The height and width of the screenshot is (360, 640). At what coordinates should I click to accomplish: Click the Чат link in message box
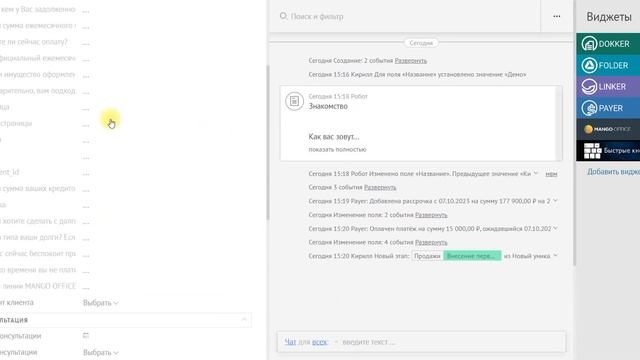tap(290, 342)
